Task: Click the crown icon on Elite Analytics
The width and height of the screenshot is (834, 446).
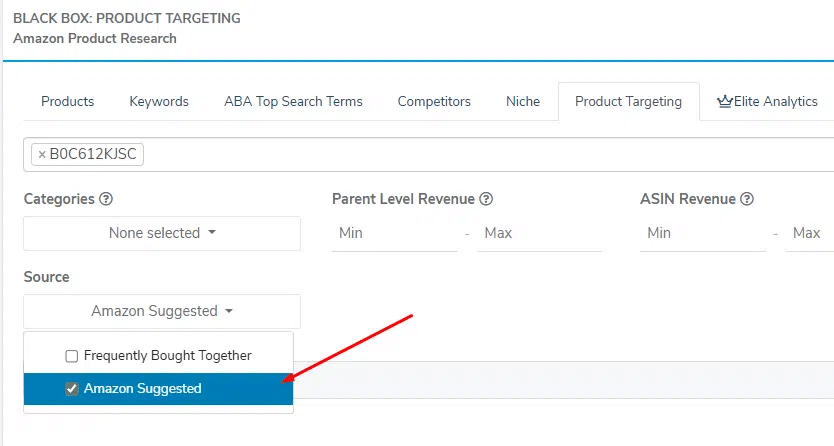Action: click(725, 101)
